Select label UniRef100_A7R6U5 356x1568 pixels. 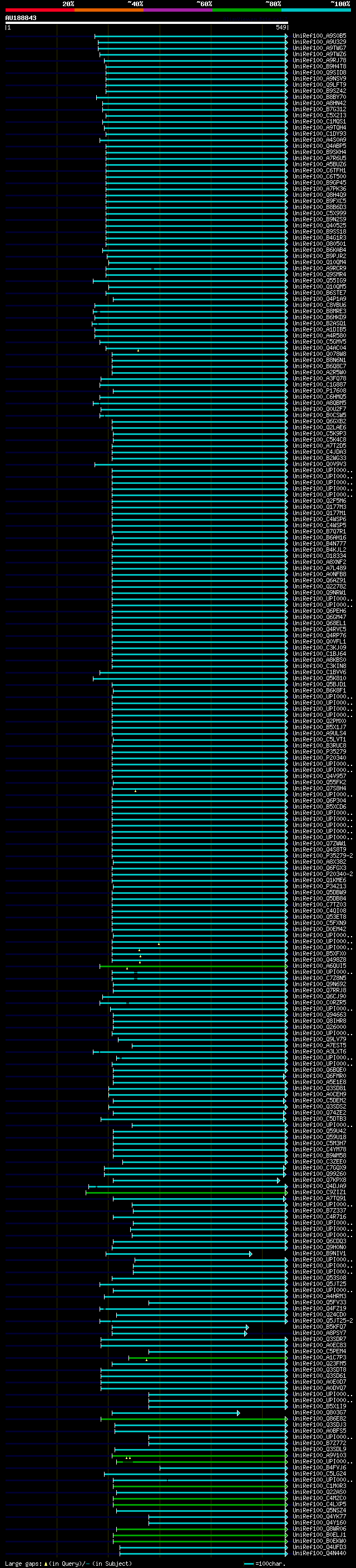click(319, 159)
